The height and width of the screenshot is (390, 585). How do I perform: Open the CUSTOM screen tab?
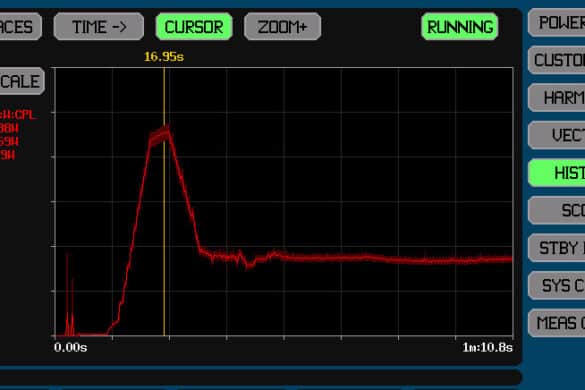coord(557,60)
